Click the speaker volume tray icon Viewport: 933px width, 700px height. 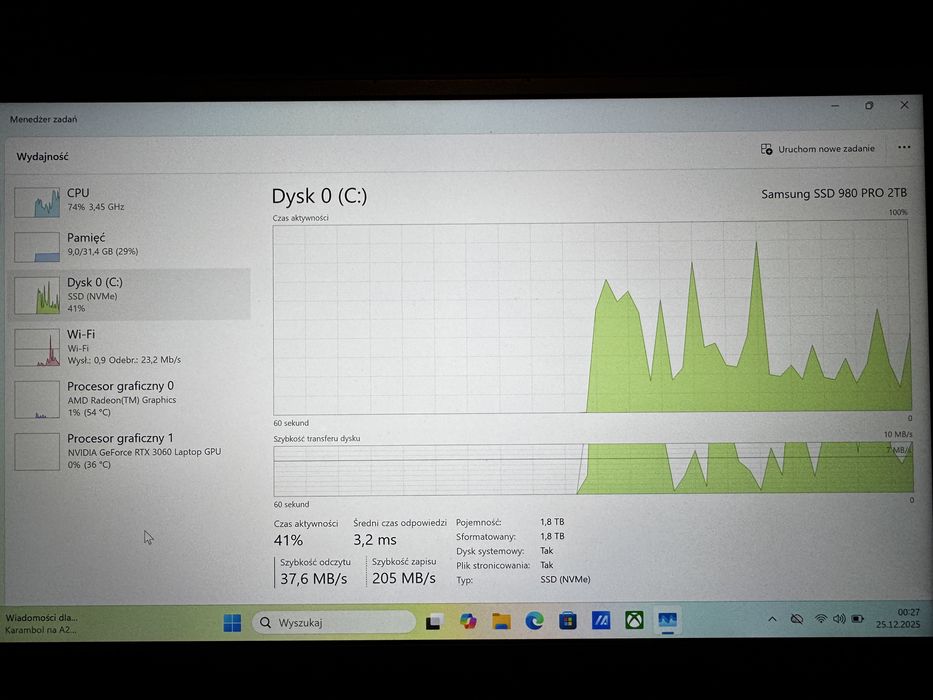(839, 619)
